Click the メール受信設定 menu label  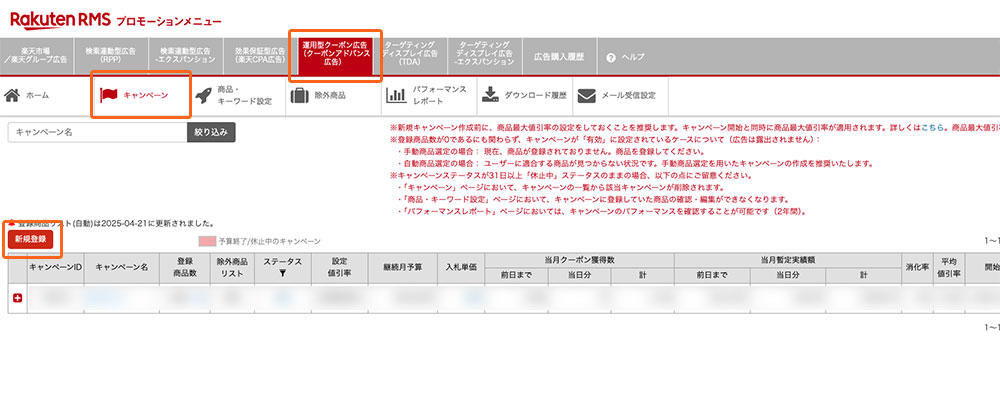click(628, 96)
